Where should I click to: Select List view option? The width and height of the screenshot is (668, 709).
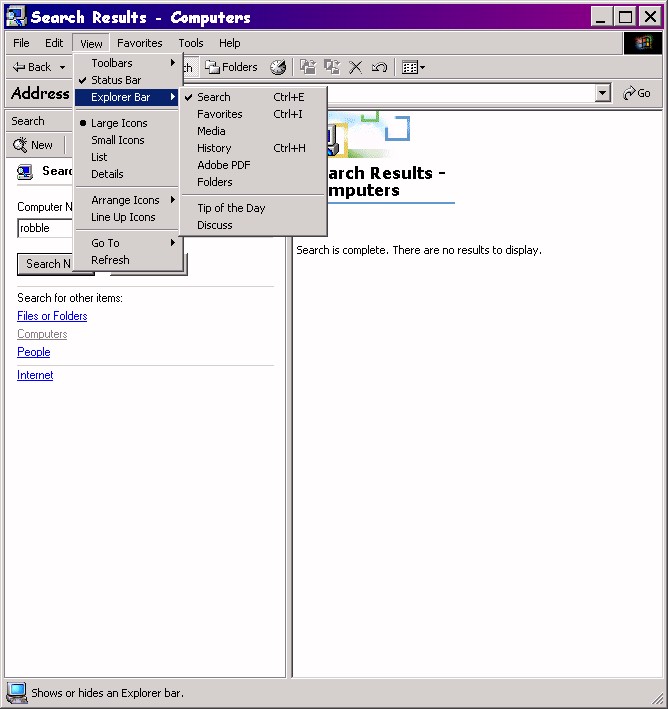[127, 157]
